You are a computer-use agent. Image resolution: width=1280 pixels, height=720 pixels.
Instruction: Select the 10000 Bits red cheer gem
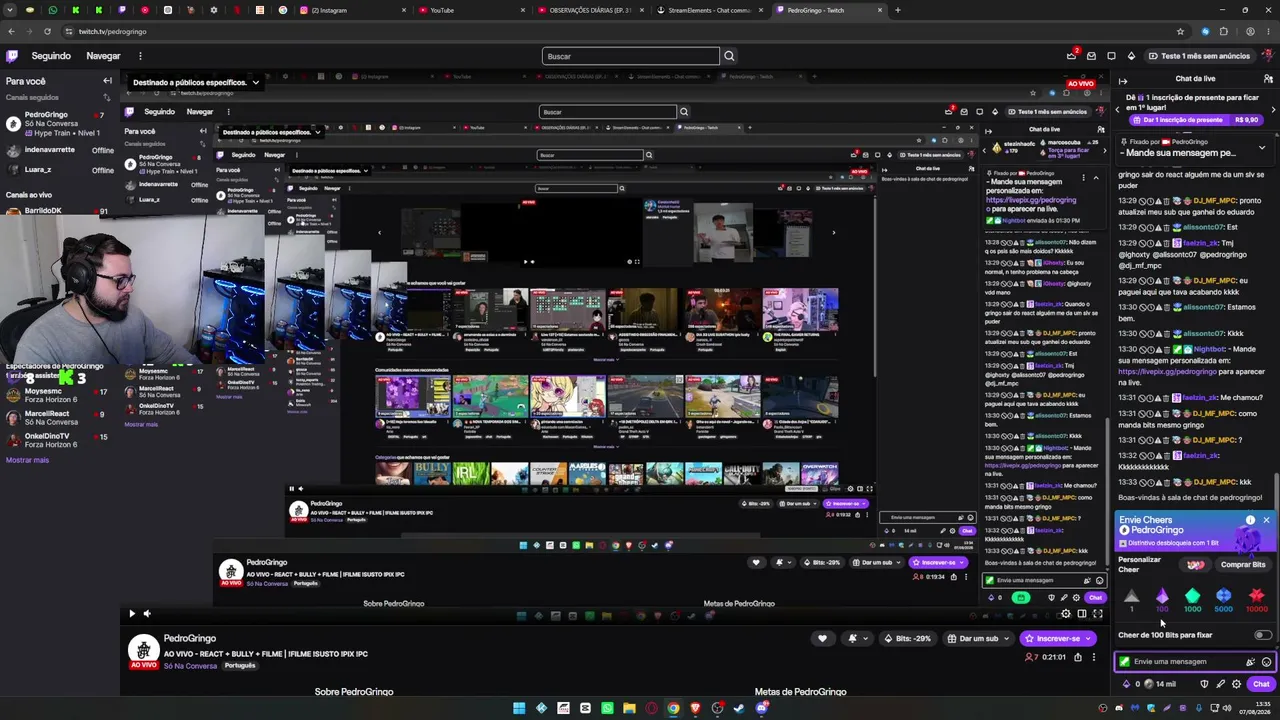coord(1256,599)
